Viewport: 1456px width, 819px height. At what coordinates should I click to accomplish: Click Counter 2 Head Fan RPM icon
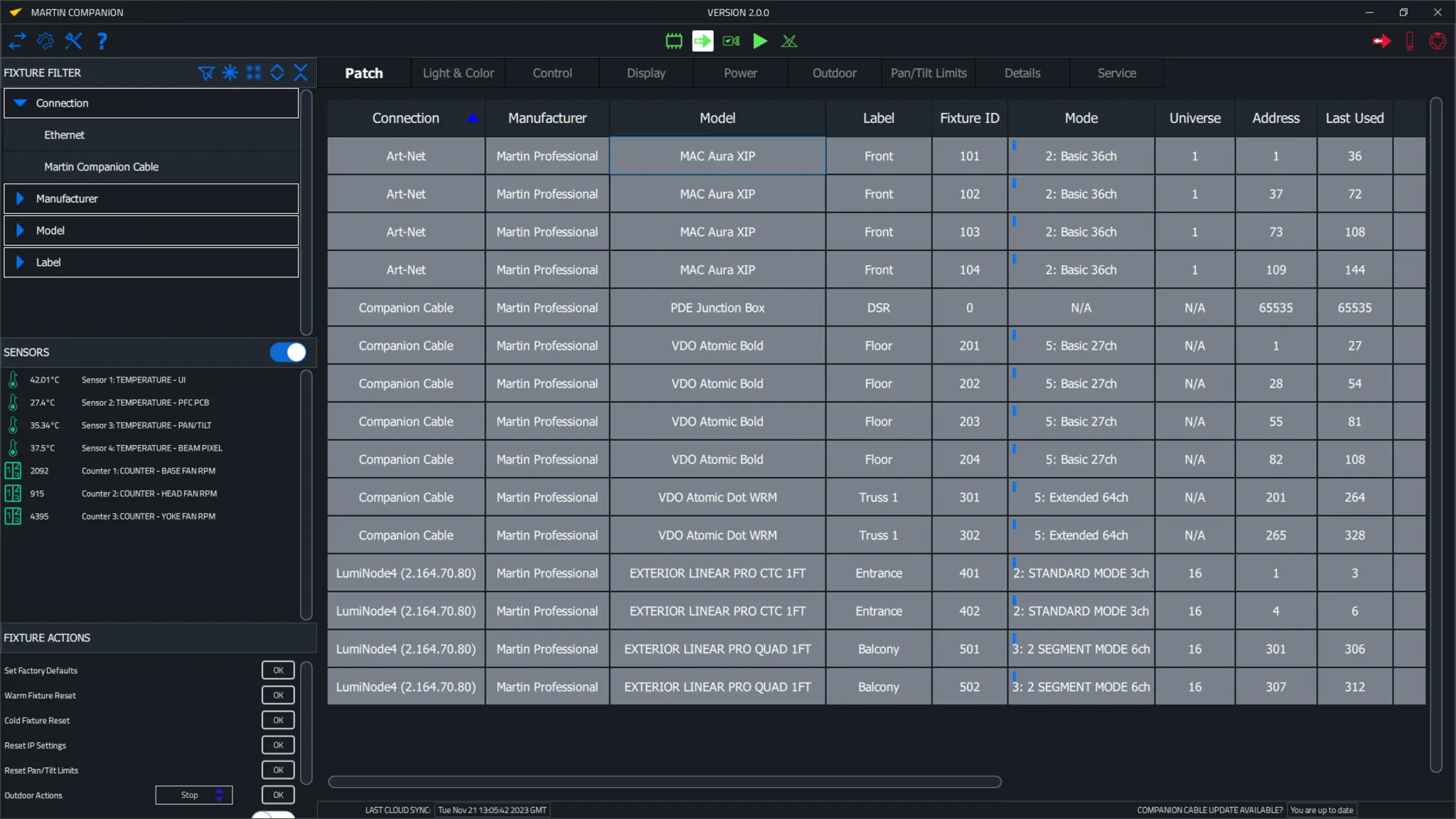click(x=13, y=493)
